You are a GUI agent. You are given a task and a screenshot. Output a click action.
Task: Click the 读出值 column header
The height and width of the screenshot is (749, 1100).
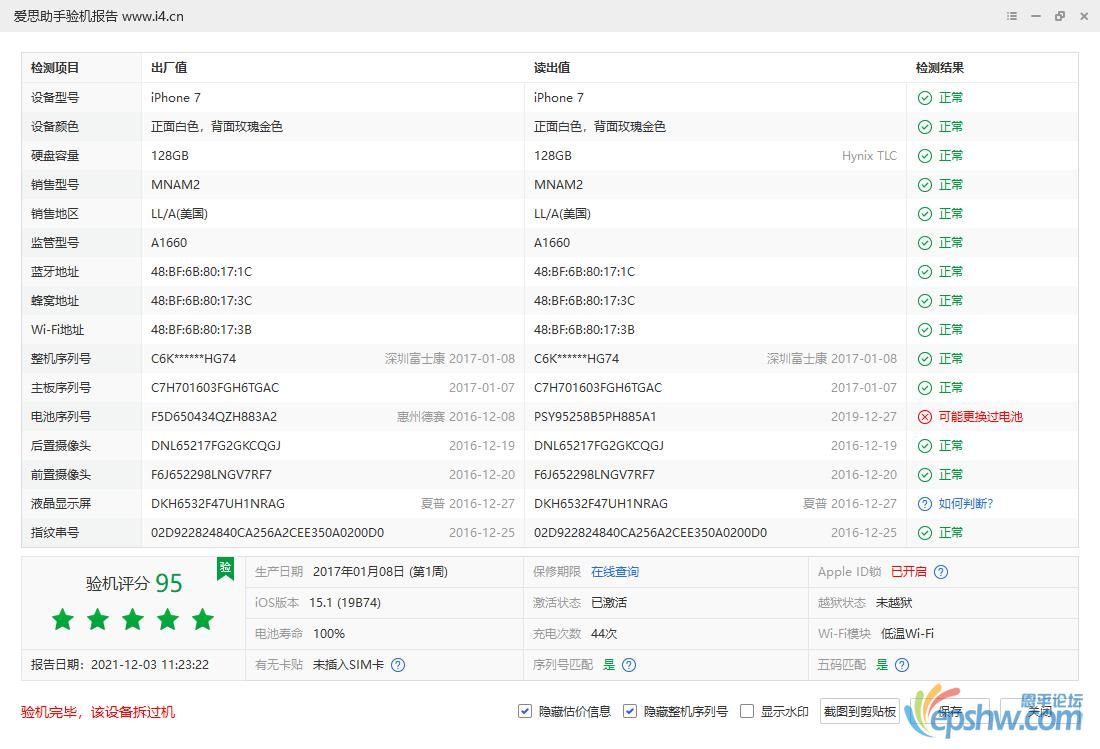pos(552,68)
